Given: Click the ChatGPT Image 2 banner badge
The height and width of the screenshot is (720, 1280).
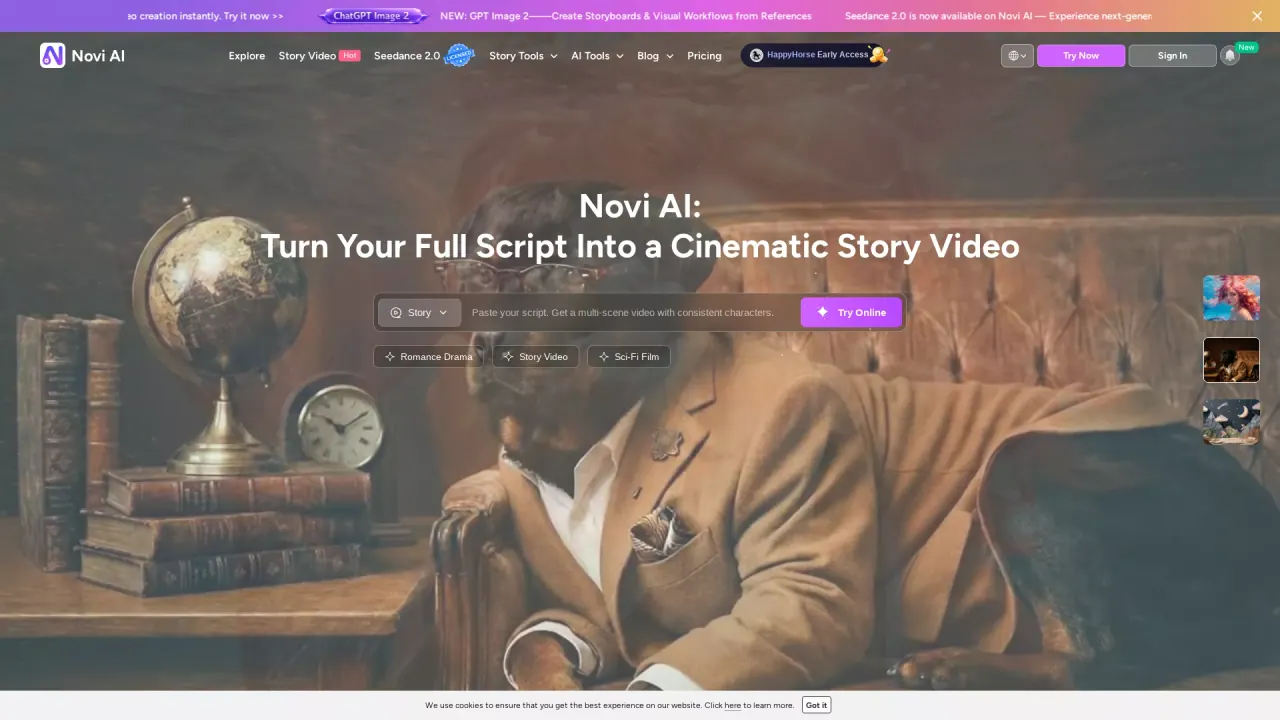Looking at the screenshot, I should click(x=372, y=16).
